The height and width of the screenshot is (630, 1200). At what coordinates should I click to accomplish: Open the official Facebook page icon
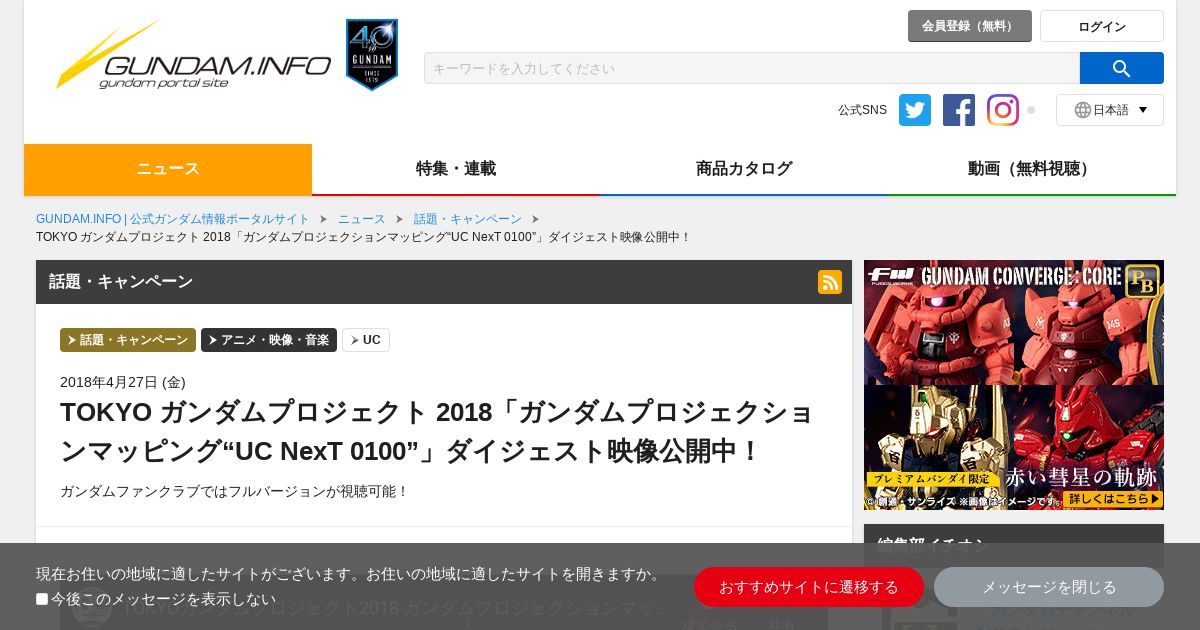(959, 110)
